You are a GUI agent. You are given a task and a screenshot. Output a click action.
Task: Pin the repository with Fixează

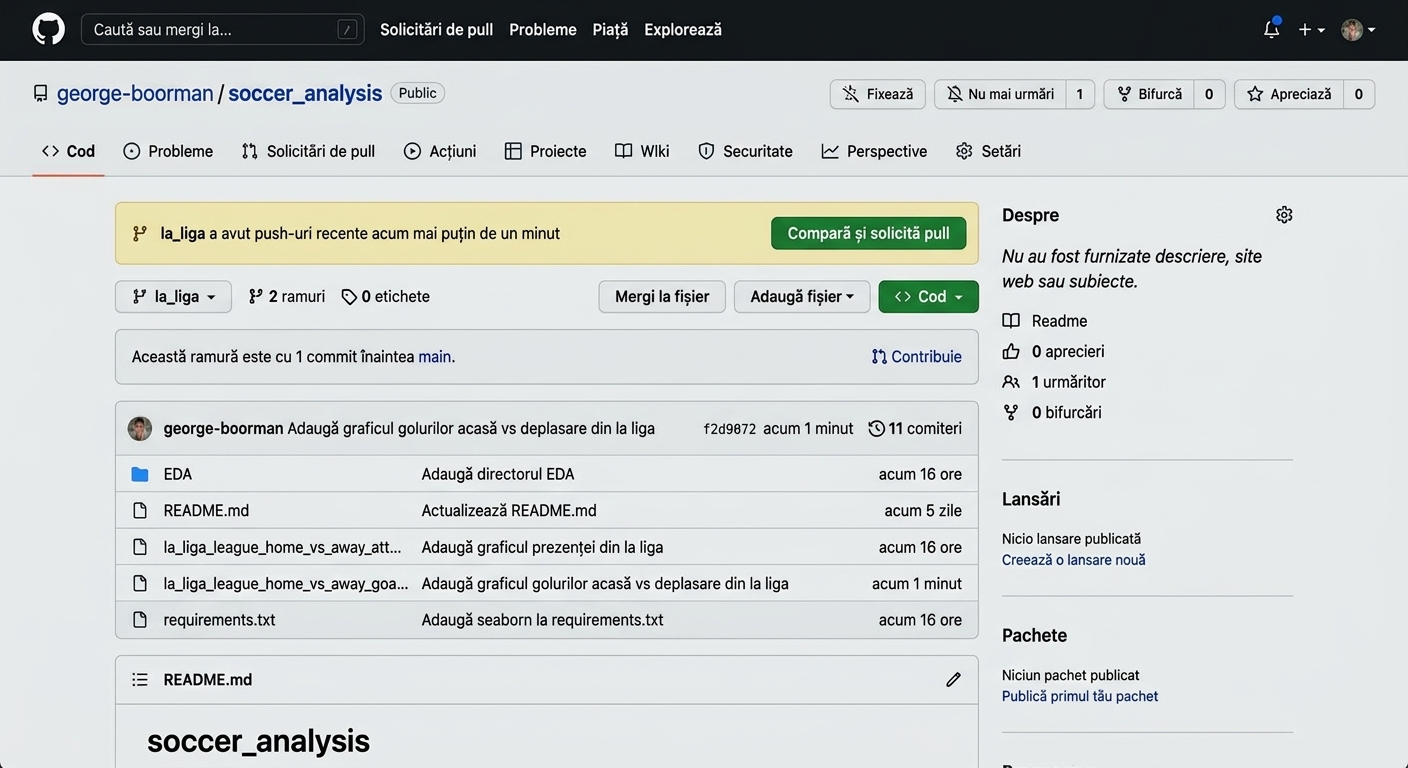pyautogui.click(x=878, y=94)
